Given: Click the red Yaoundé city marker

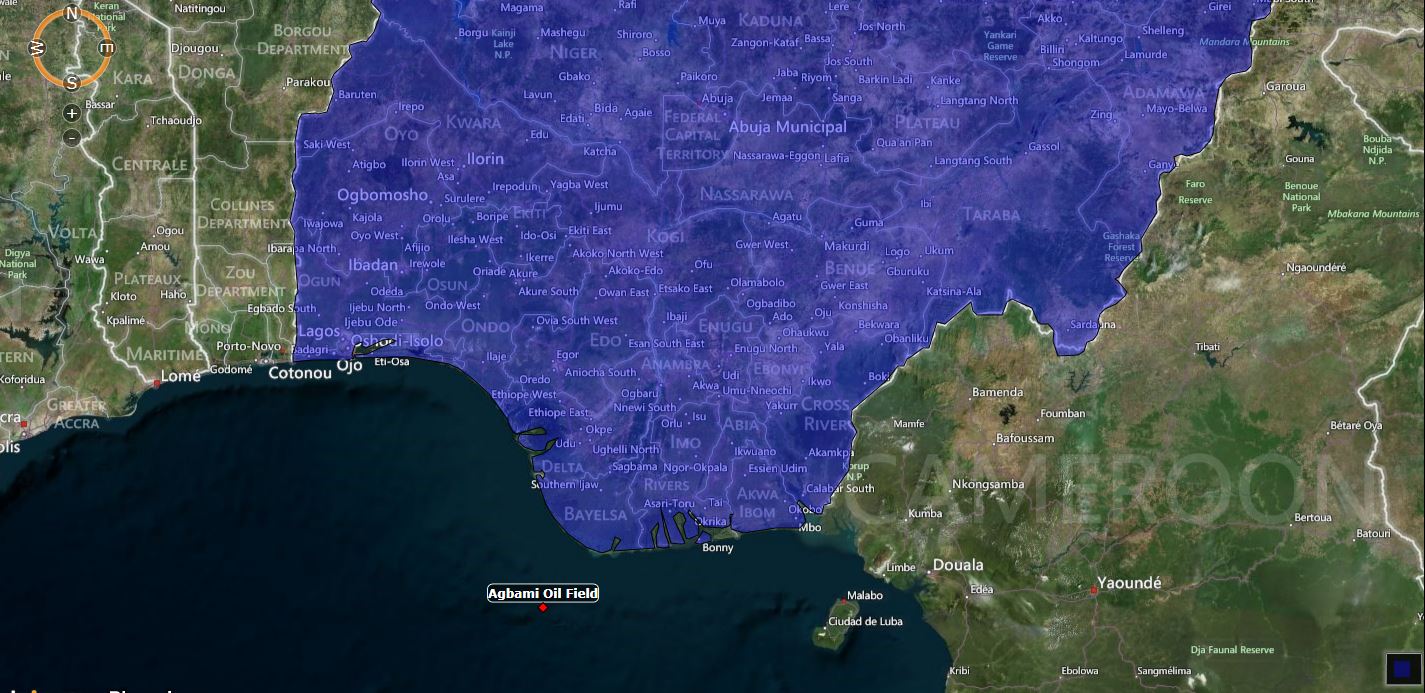Looking at the screenshot, I should click(1094, 591).
